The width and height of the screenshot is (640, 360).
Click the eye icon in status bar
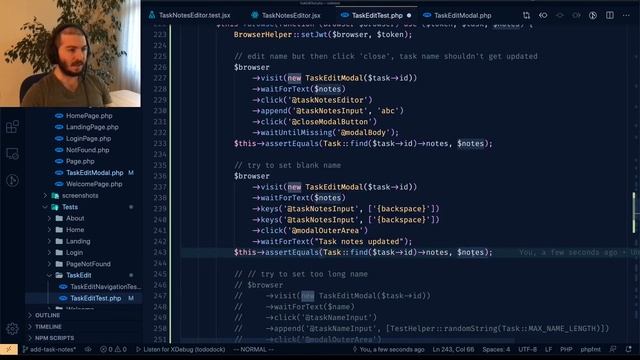tap(88, 349)
